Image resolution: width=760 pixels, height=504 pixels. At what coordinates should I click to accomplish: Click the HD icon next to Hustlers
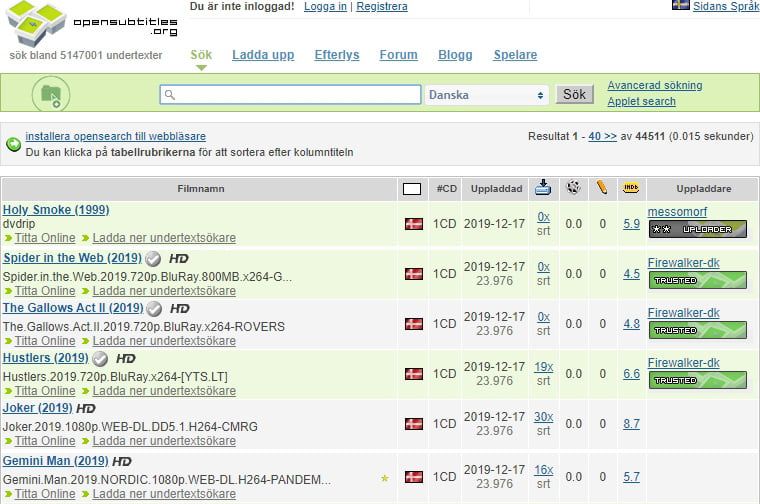(126, 359)
